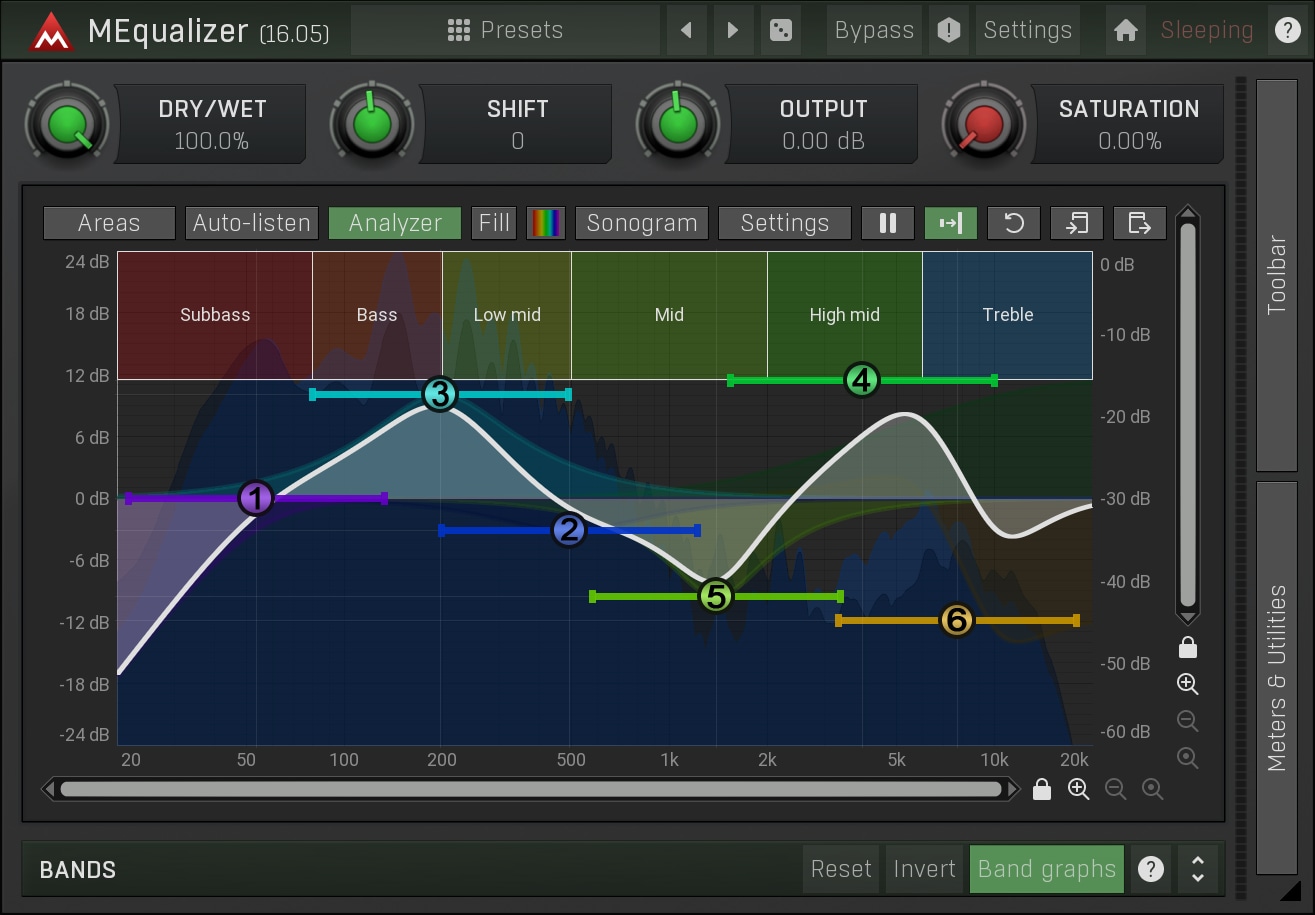
Task: Pause the analyzer with pause icon
Action: pyautogui.click(x=888, y=223)
